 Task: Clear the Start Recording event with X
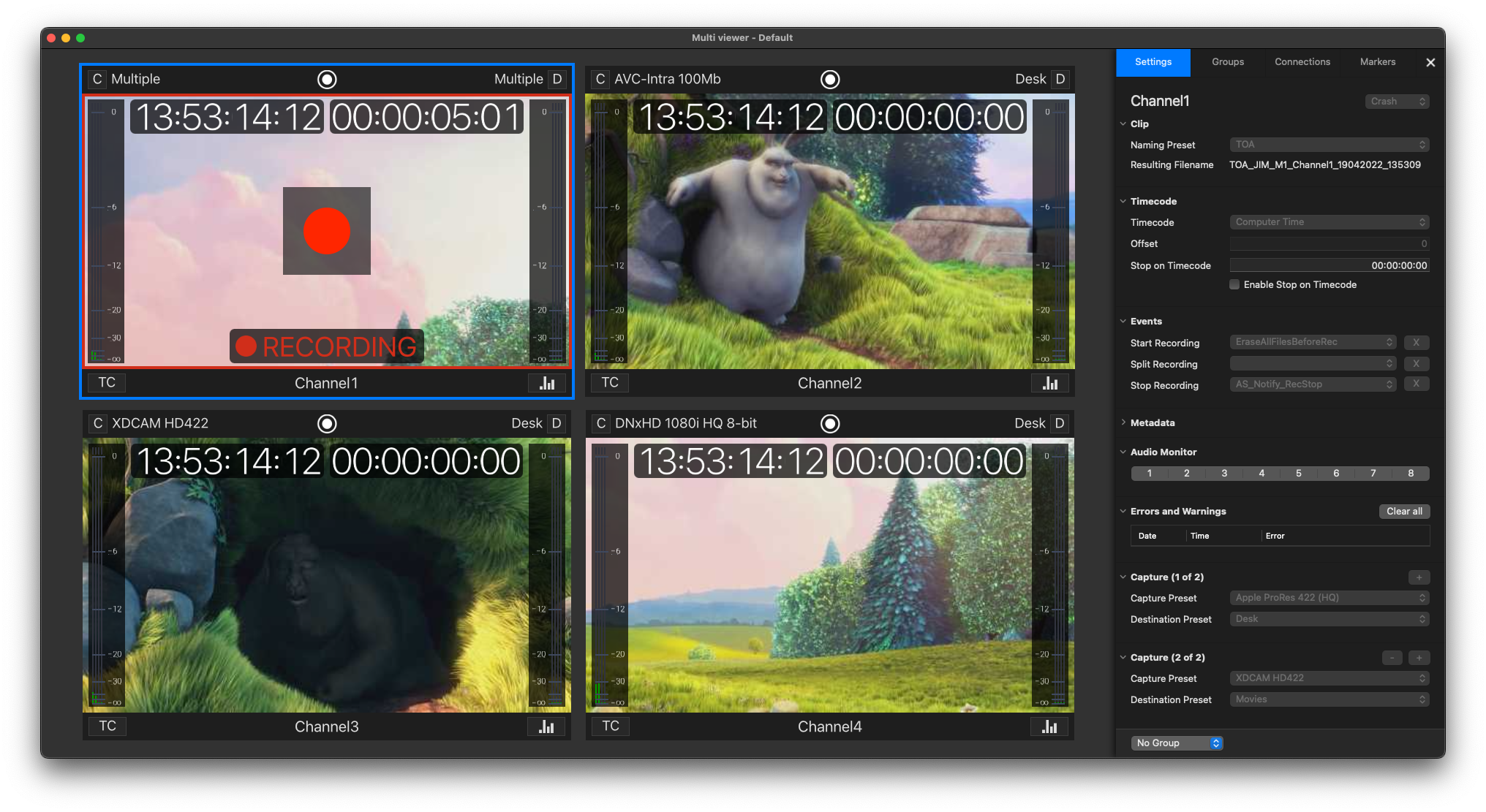(1416, 342)
